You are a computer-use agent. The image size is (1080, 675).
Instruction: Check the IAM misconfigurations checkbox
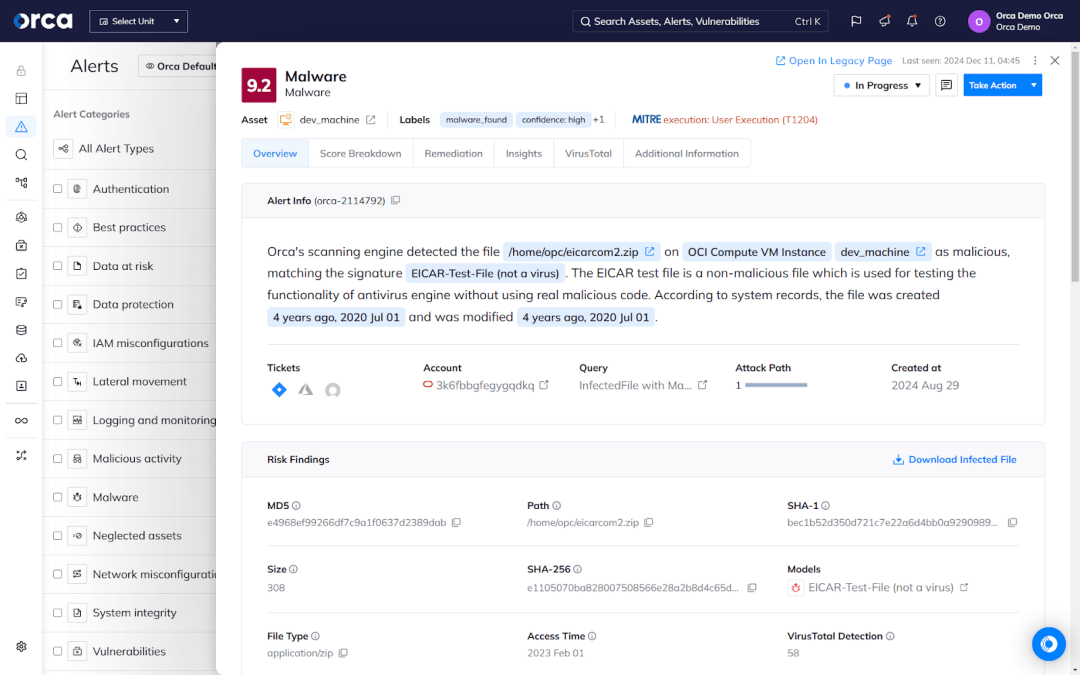(58, 343)
